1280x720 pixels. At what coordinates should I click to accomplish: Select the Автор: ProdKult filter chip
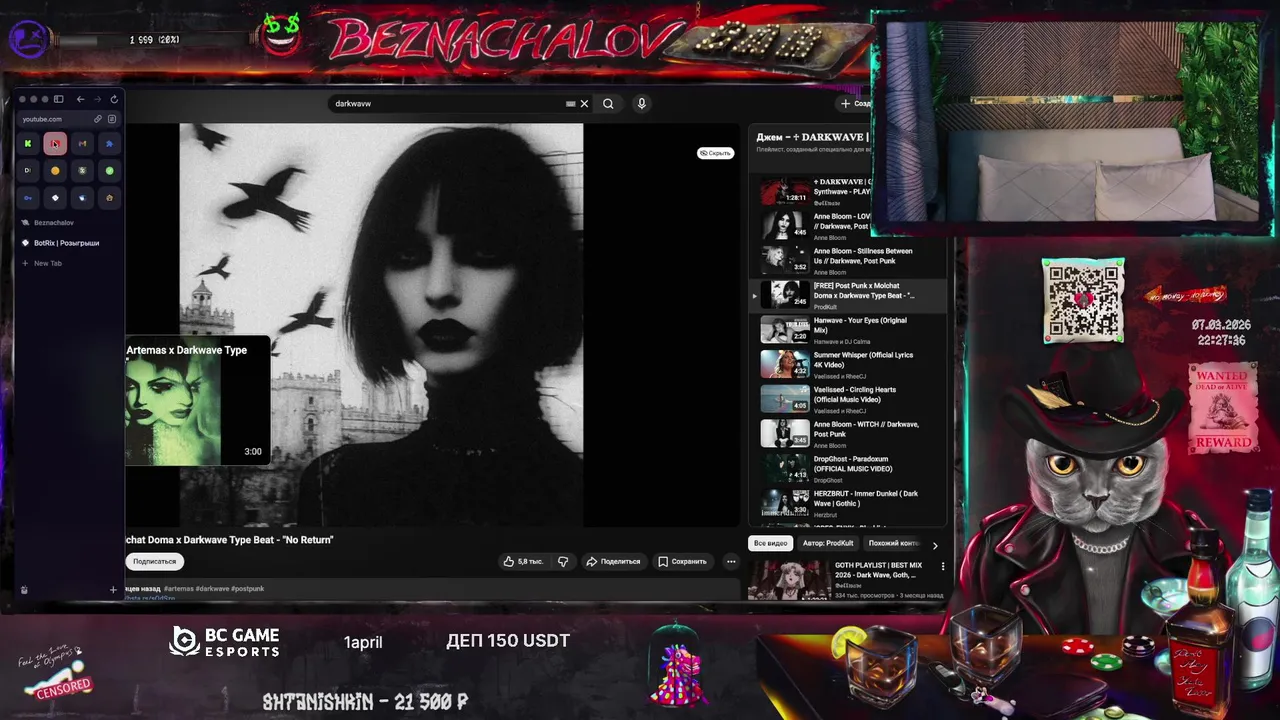pyautogui.click(x=828, y=544)
